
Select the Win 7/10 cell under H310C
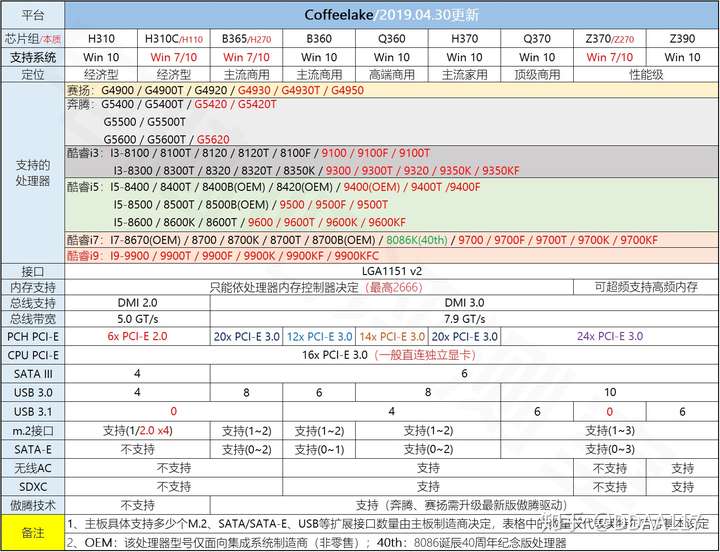174,57
